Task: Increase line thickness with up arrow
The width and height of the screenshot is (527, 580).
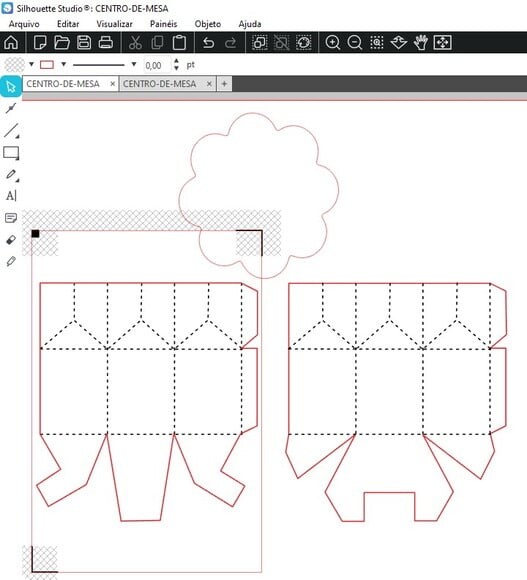Action: [x=176, y=61]
